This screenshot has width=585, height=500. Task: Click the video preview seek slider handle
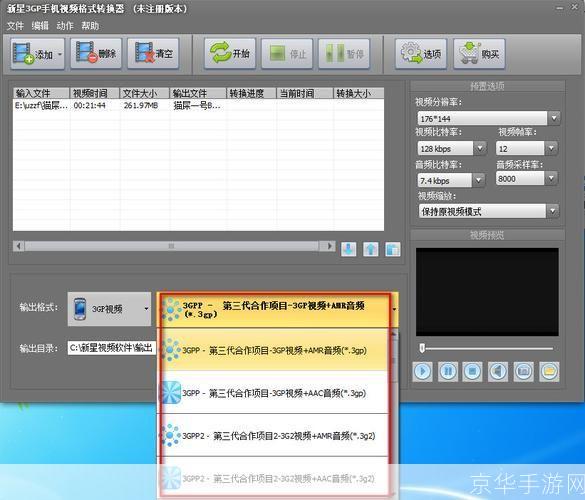tap(422, 348)
